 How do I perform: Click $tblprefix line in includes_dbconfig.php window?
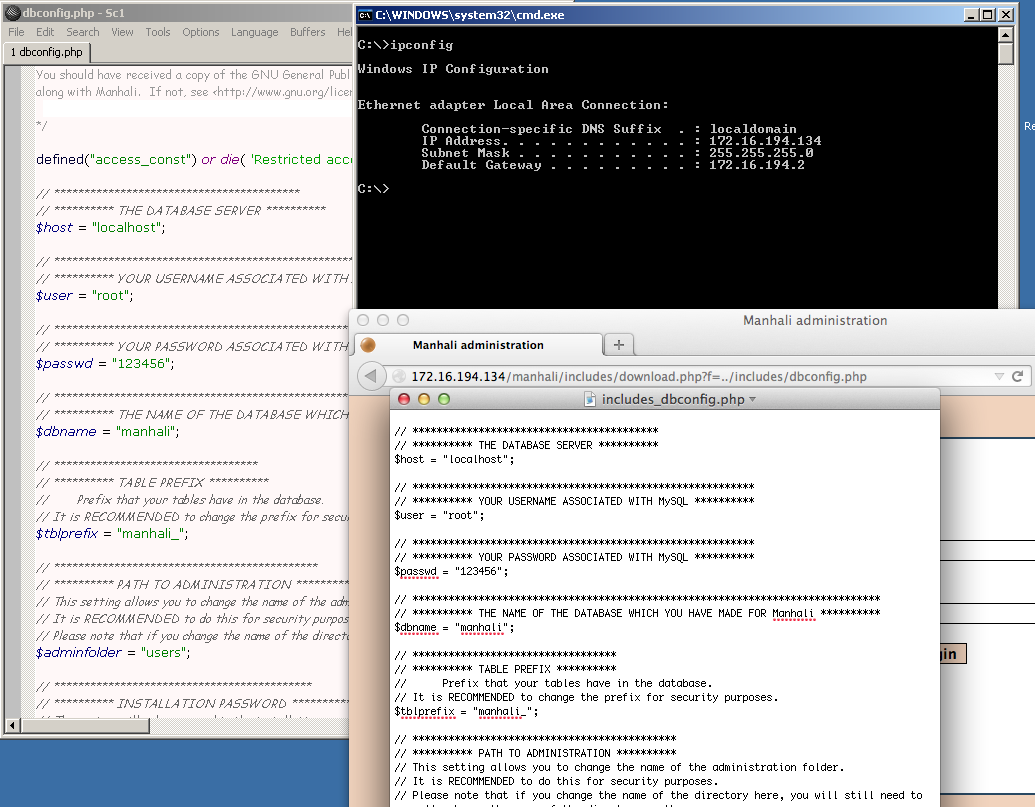[467, 711]
